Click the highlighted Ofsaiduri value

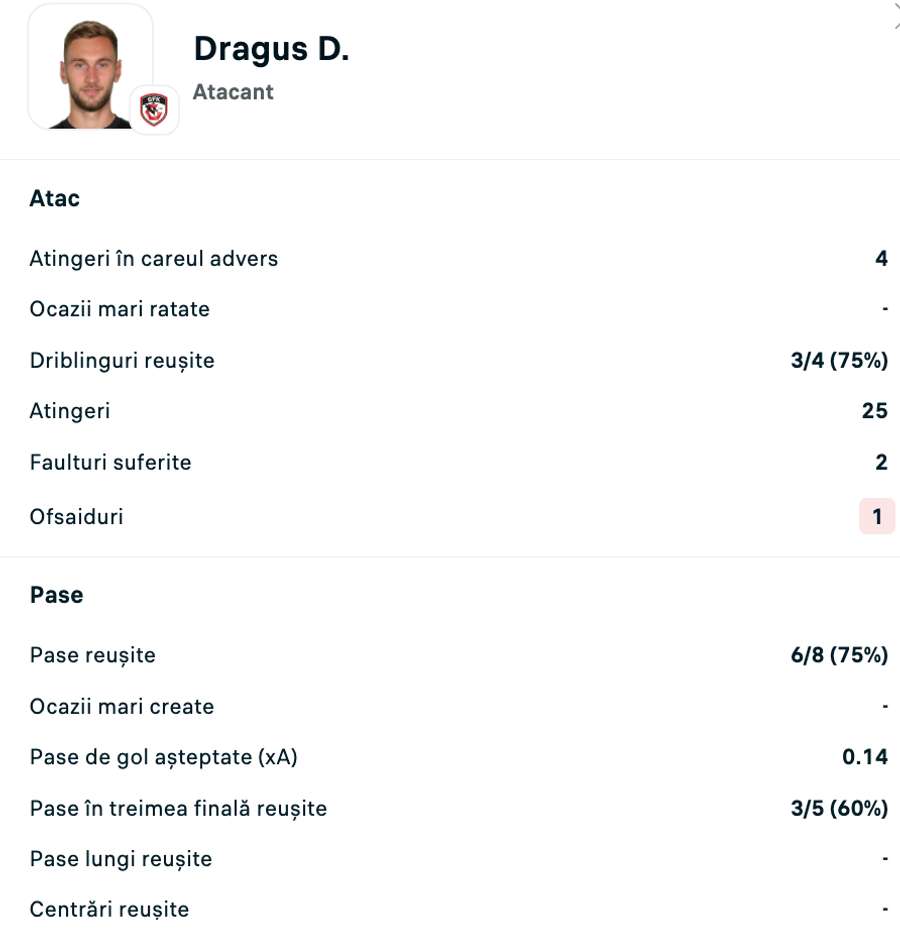pyautogui.click(x=876, y=516)
